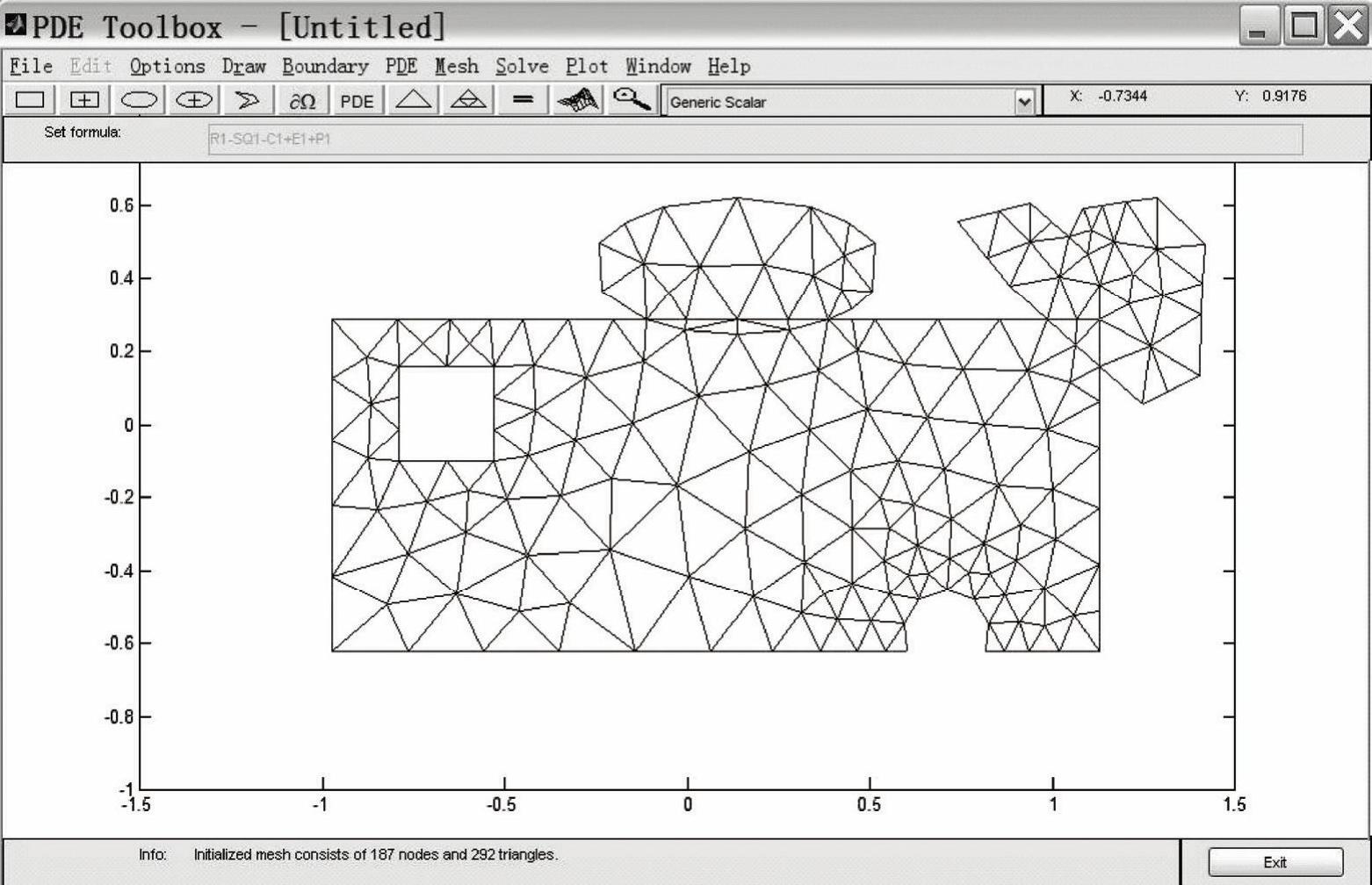Image resolution: width=1372 pixels, height=885 pixels.
Task: Click the y-axis tick label 0.6
Action: point(121,205)
